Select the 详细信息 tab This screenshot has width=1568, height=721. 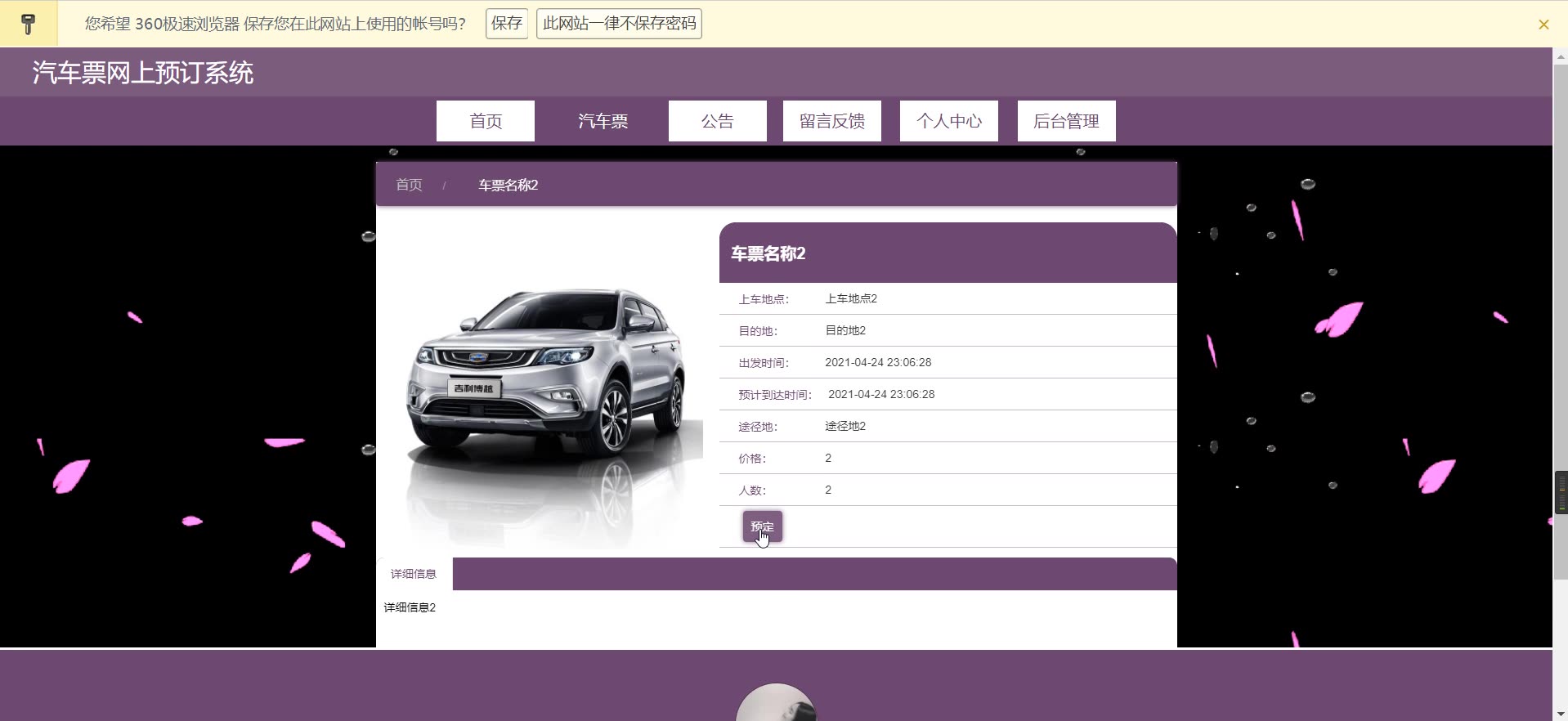pyautogui.click(x=414, y=574)
